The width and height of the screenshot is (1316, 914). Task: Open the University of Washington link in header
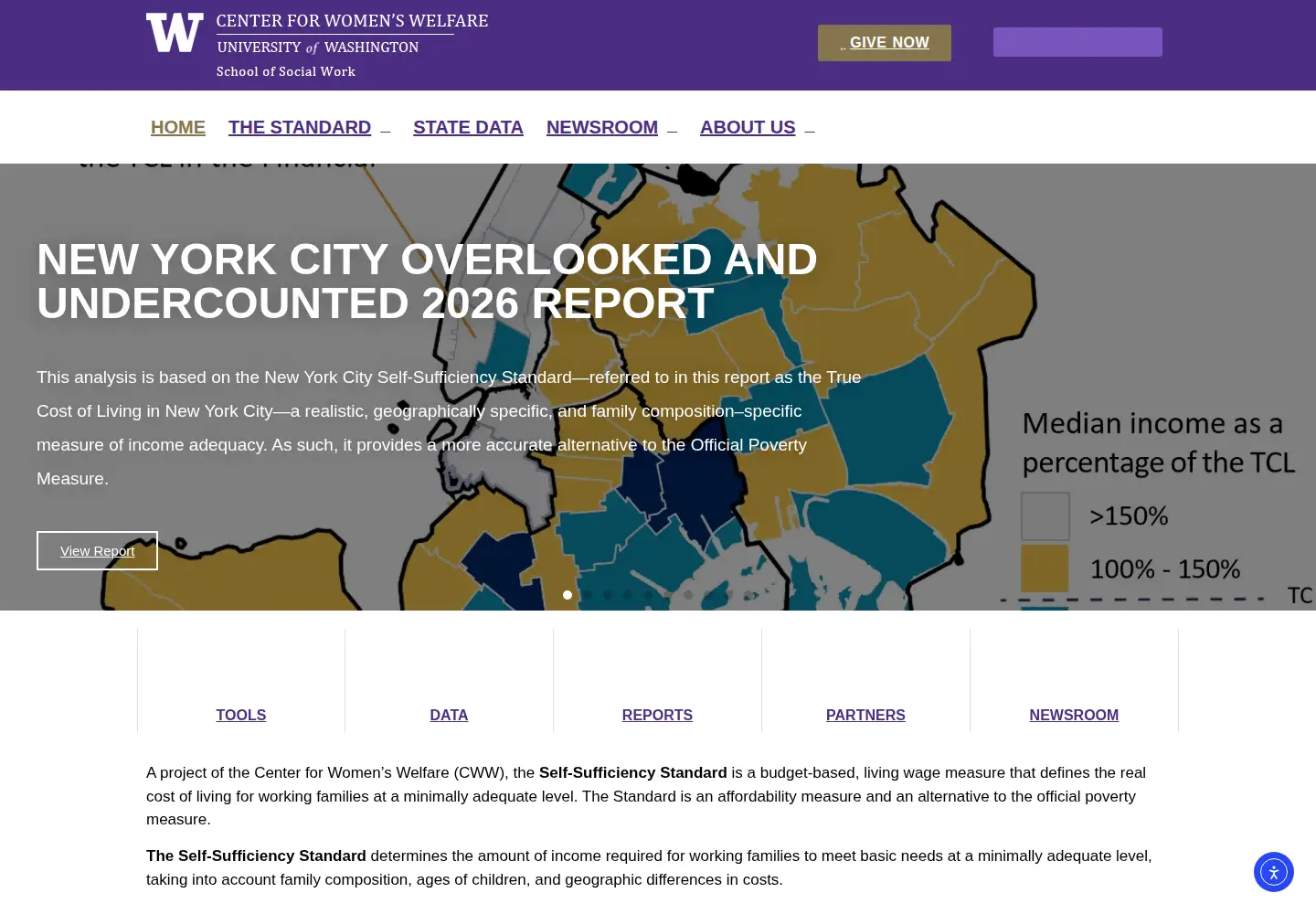pos(317,48)
